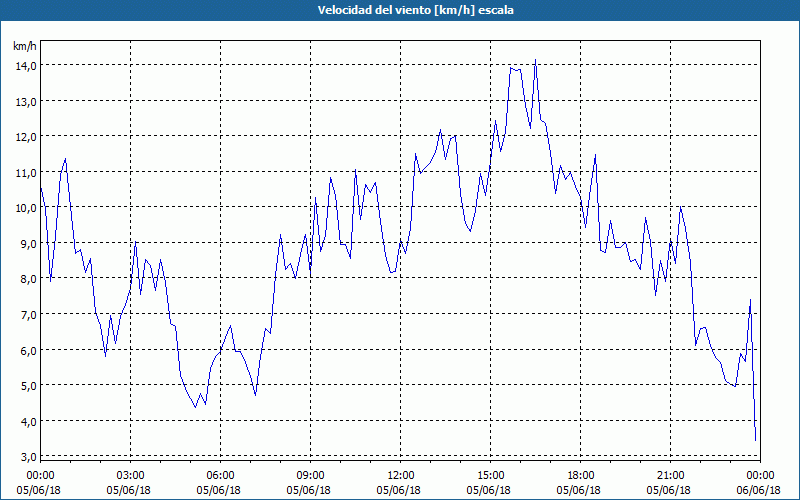Select the '06:00' time label
This screenshot has width=800, height=500.
pyautogui.click(x=220, y=476)
